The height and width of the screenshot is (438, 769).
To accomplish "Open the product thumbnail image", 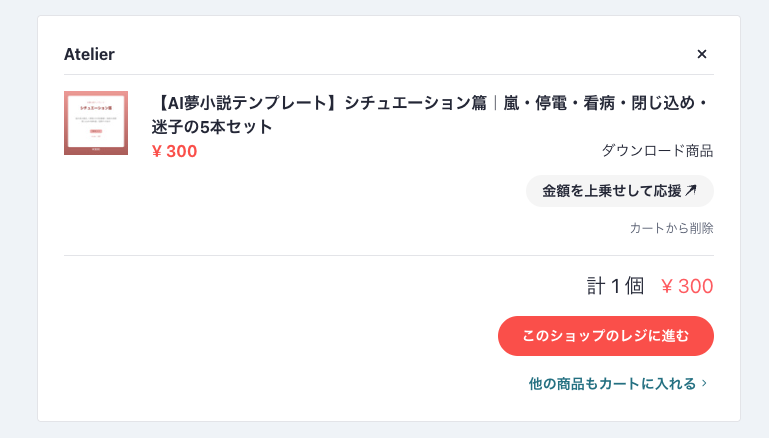I will [96, 123].
